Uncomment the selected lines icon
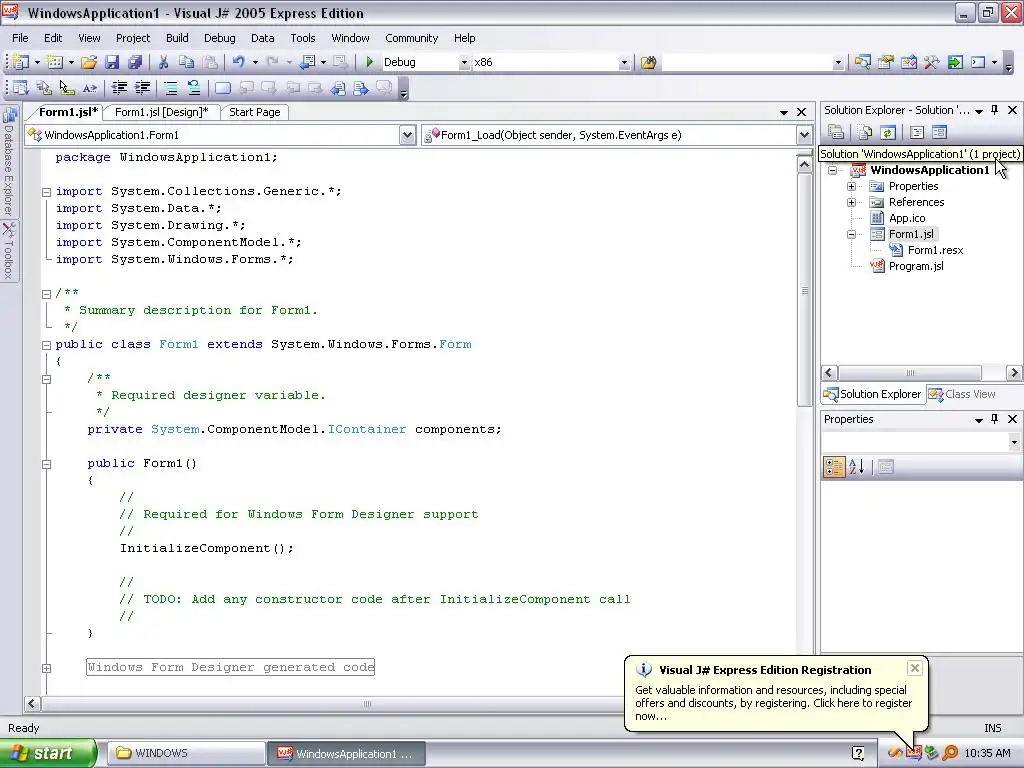Image resolution: width=1024 pixels, height=768 pixels. point(193,88)
